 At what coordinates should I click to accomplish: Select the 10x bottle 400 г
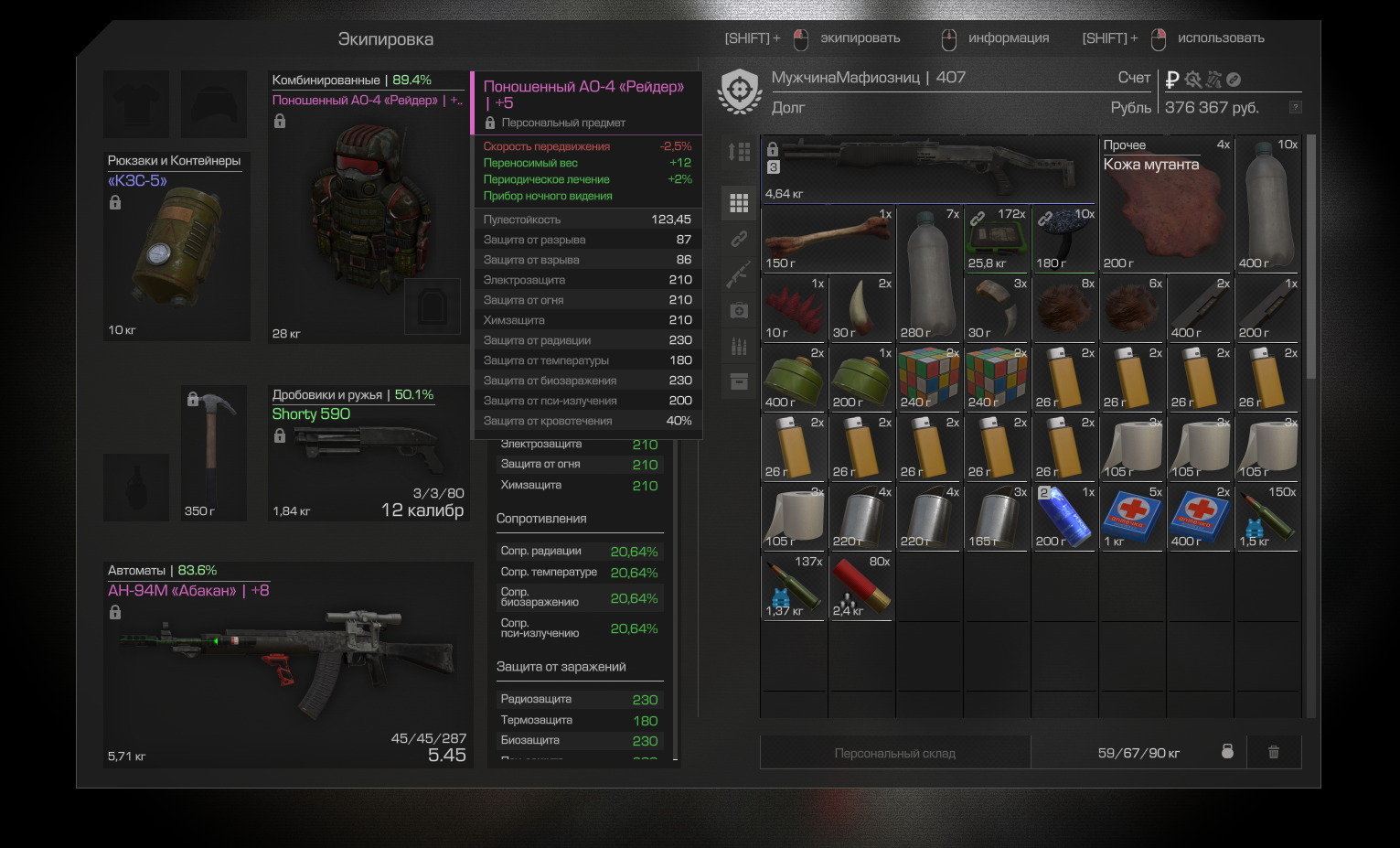point(1267,204)
